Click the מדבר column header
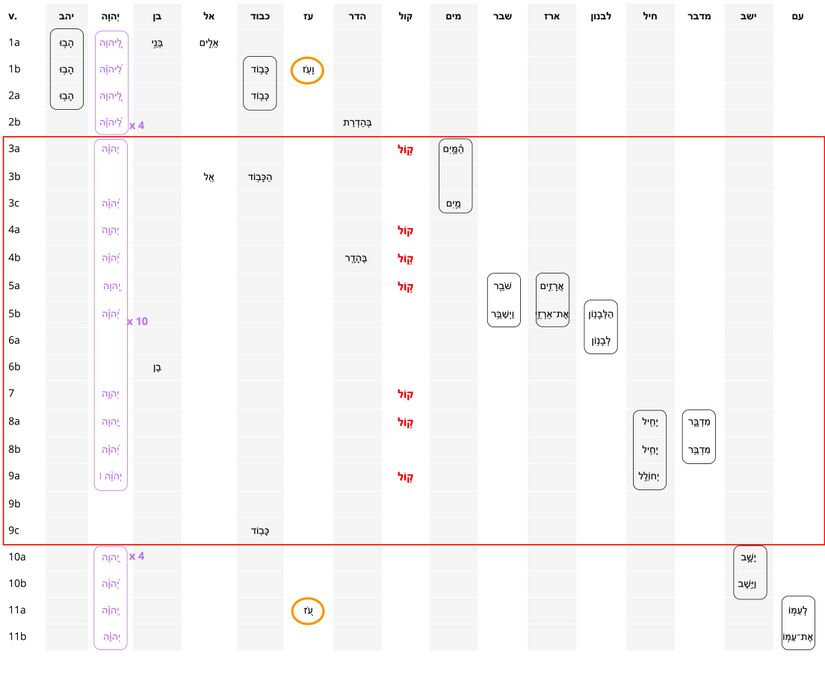 [x=699, y=16]
